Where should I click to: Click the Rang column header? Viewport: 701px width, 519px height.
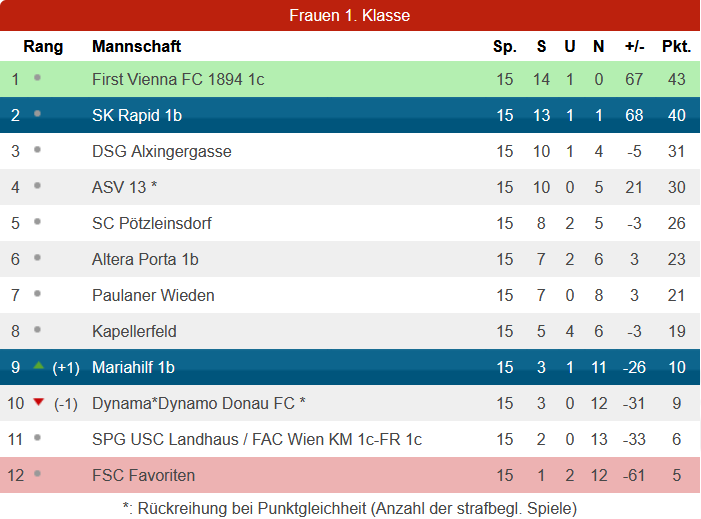[x=43, y=46]
